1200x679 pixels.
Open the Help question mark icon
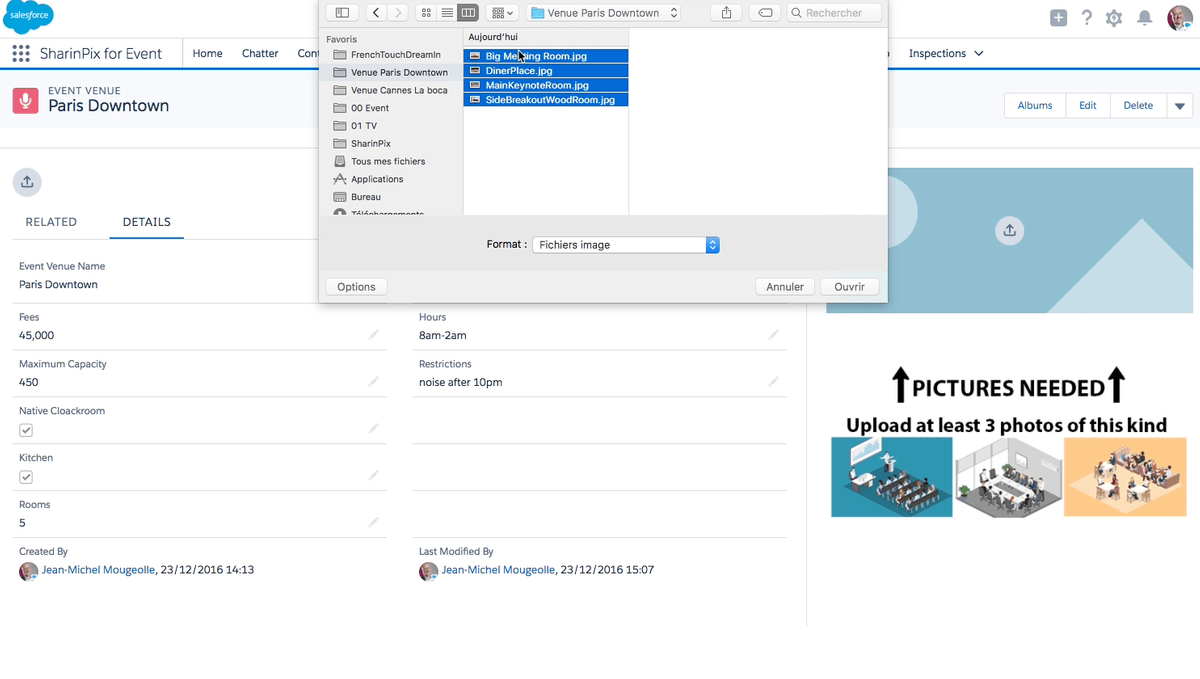pyautogui.click(x=1087, y=18)
